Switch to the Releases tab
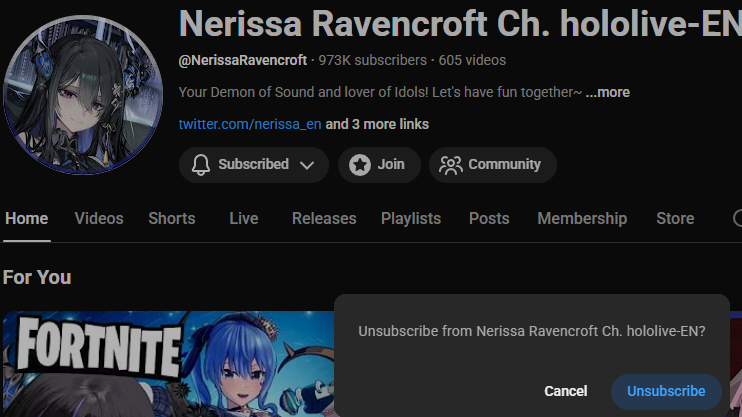The height and width of the screenshot is (417, 742). point(324,219)
